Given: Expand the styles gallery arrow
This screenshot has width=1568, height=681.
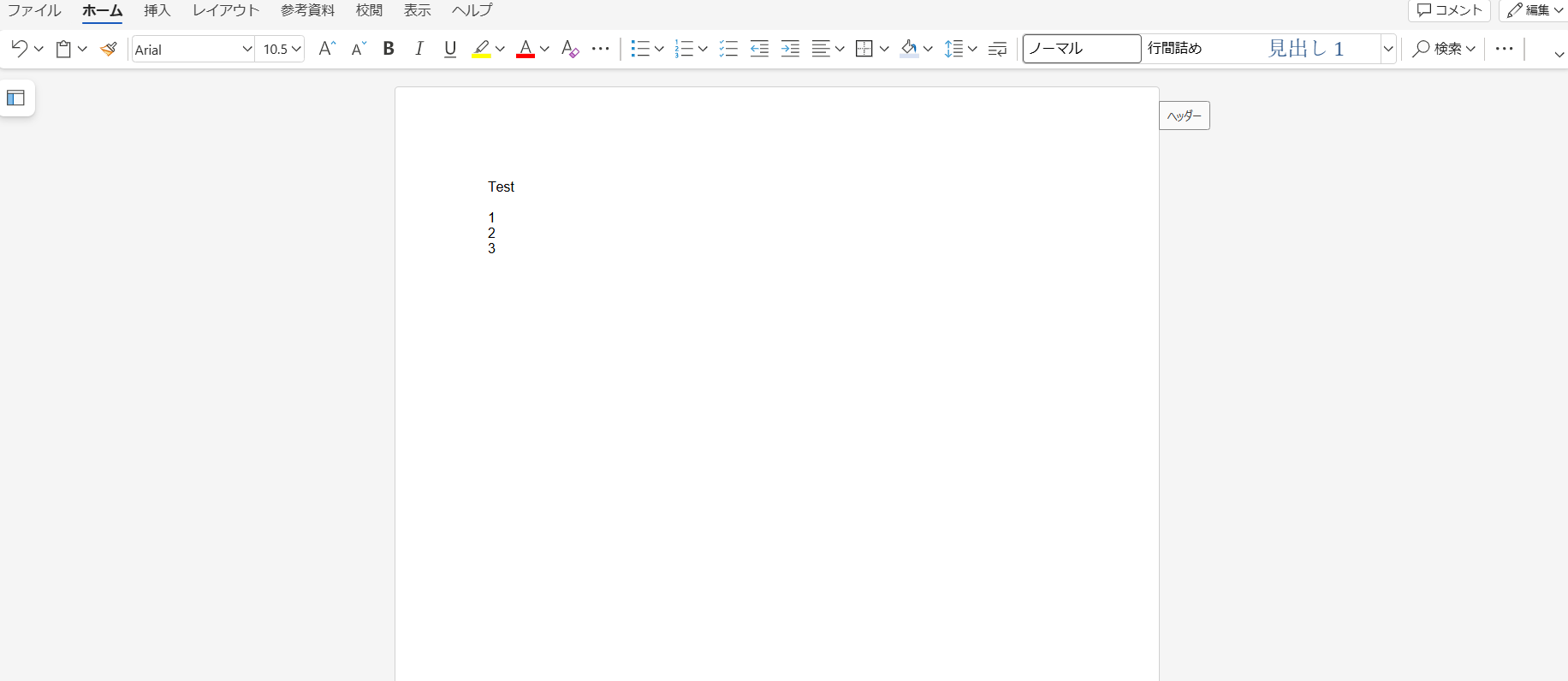Looking at the screenshot, I should 1388,49.
